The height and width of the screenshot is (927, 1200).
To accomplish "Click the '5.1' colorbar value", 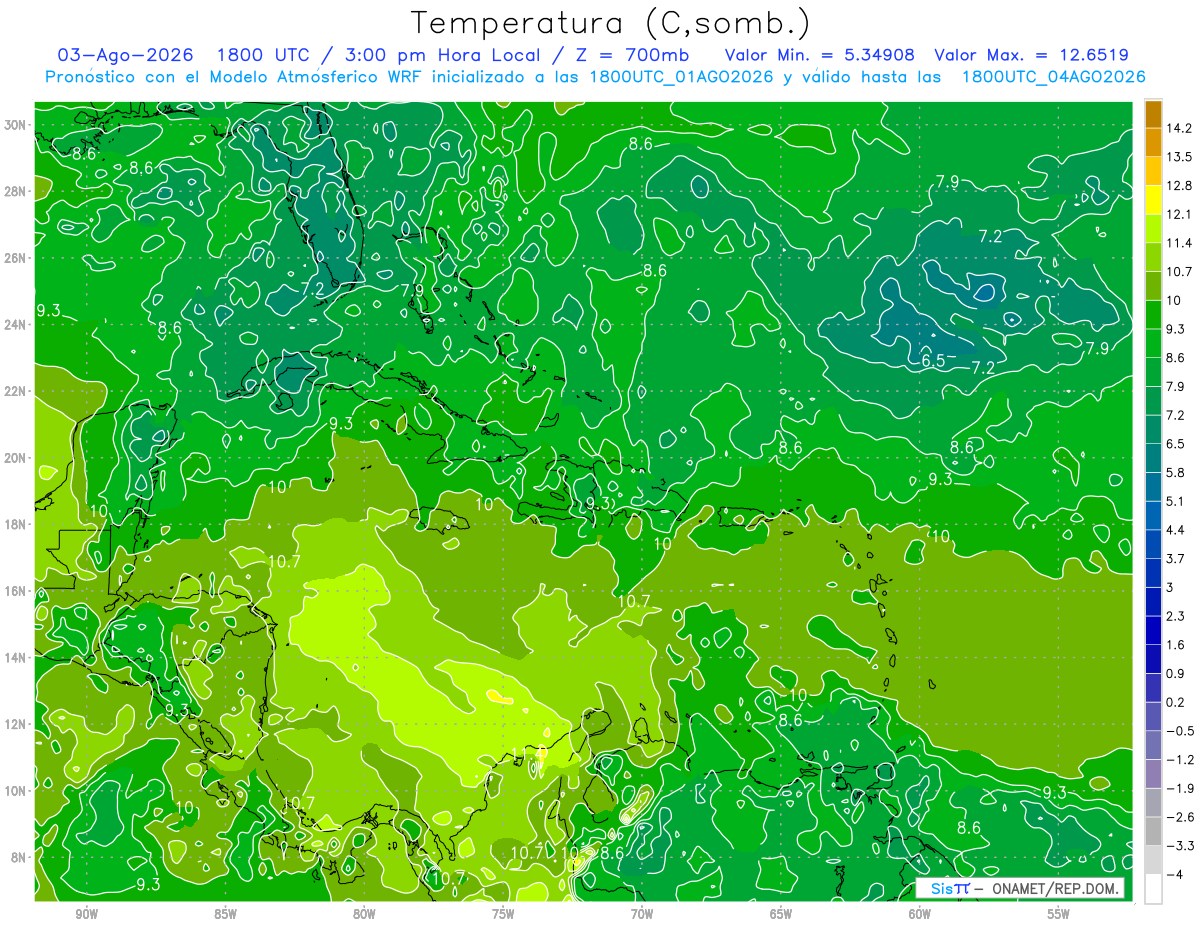I will pyautogui.click(x=1176, y=501).
